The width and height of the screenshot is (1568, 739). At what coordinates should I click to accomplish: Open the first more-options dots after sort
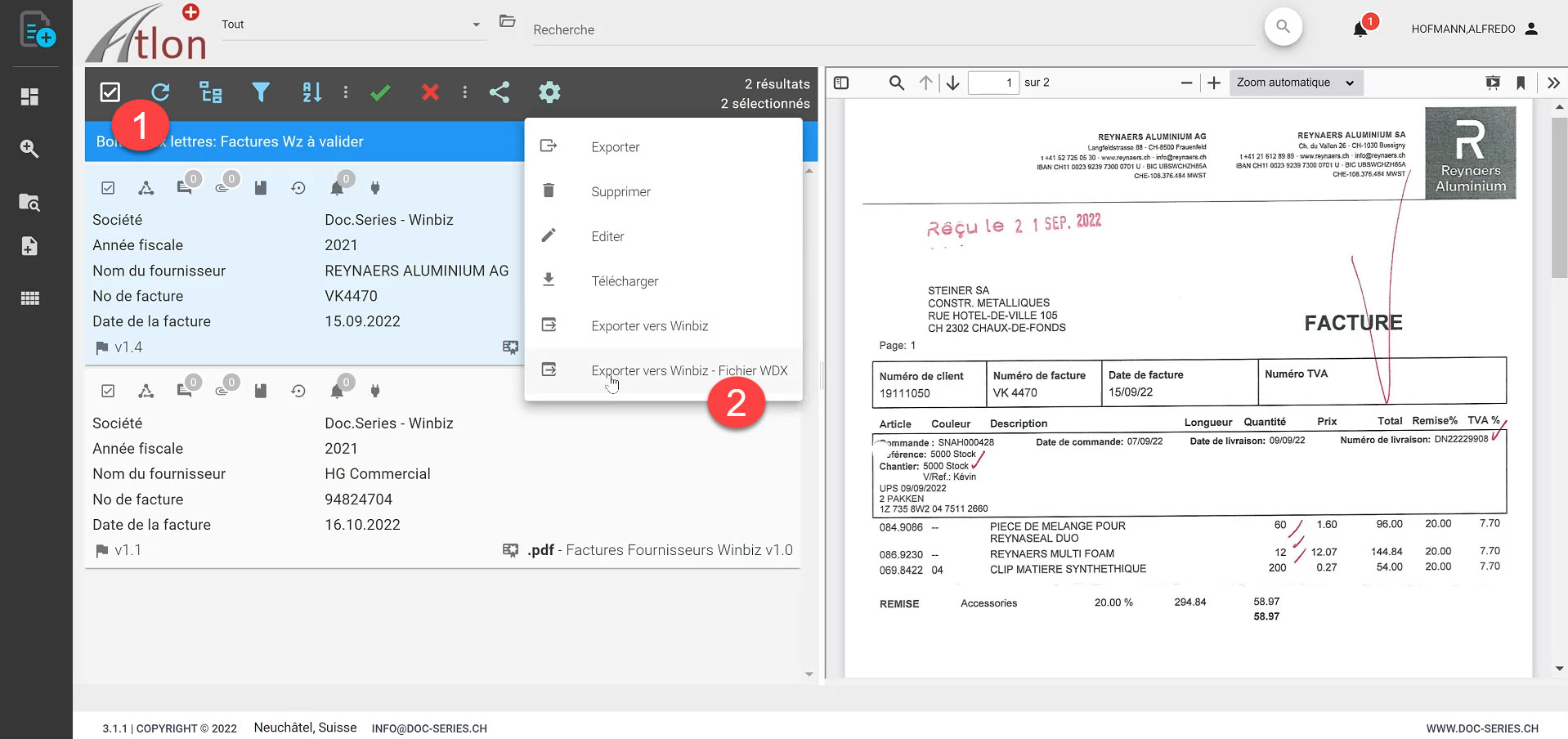pos(346,92)
